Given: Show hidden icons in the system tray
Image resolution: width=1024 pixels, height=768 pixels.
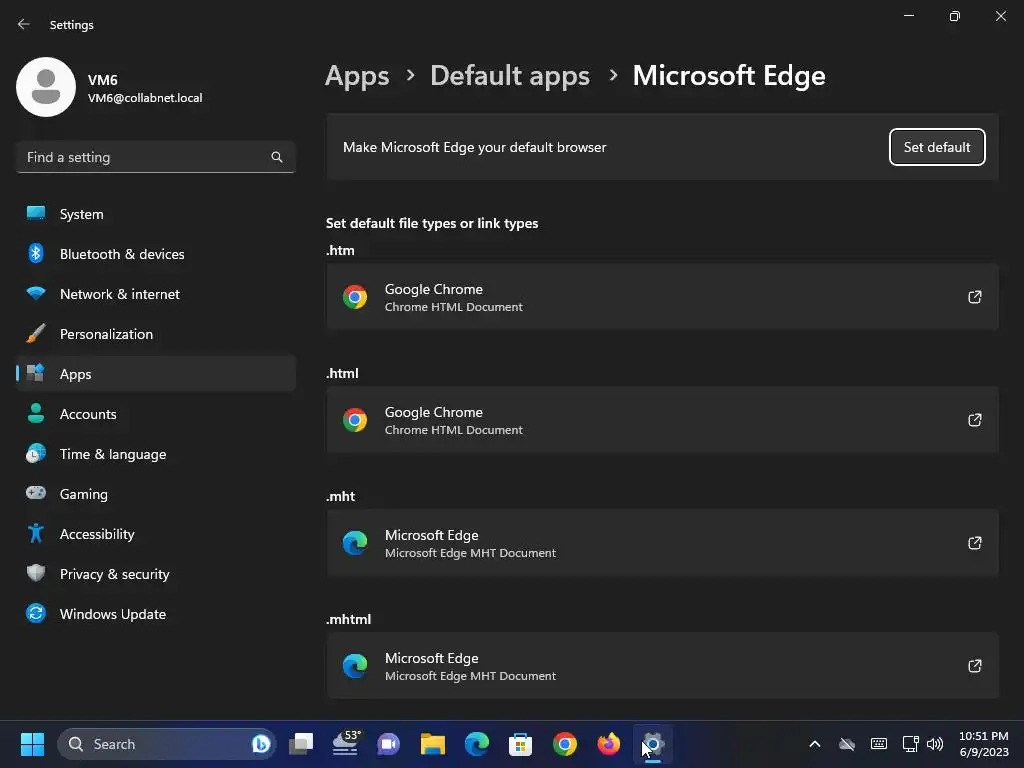Looking at the screenshot, I should (x=815, y=744).
